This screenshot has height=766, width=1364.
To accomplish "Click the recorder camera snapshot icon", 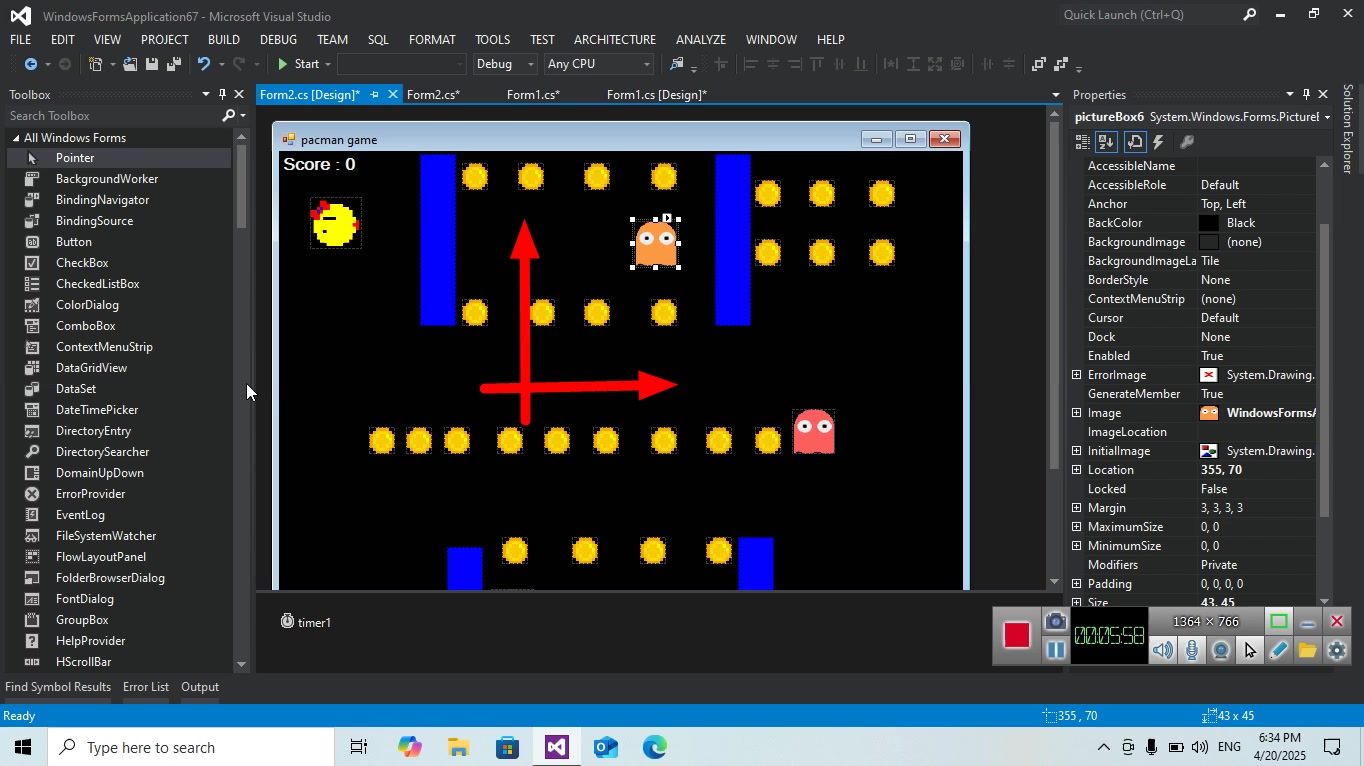I will [x=1055, y=622].
